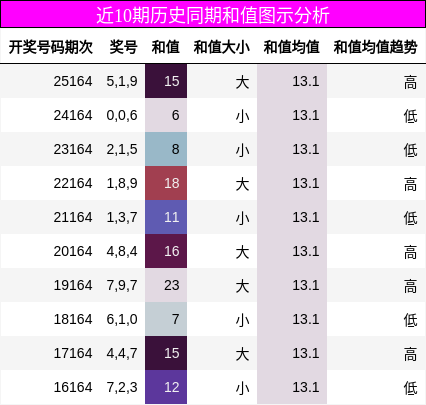Select winning numbers 2,1,5
The height and width of the screenshot is (405, 426).
tap(122, 150)
